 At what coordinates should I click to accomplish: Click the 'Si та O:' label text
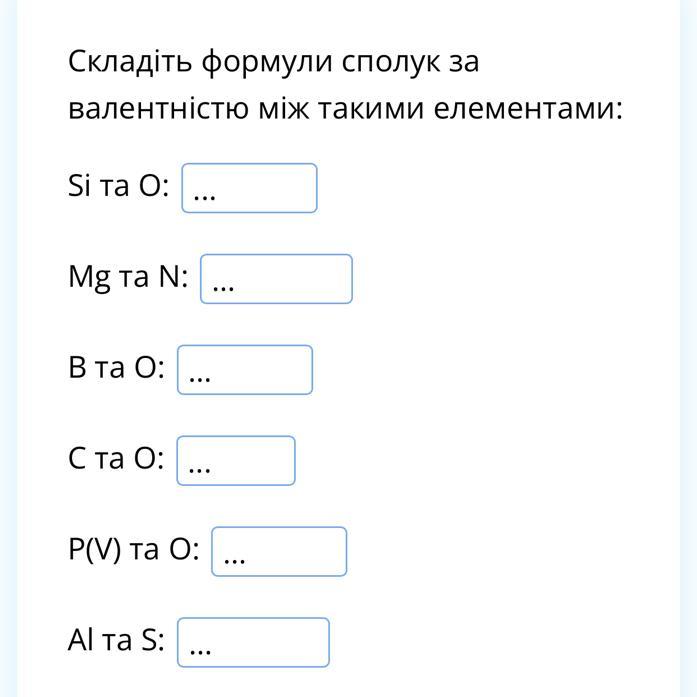tap(119, 187)
